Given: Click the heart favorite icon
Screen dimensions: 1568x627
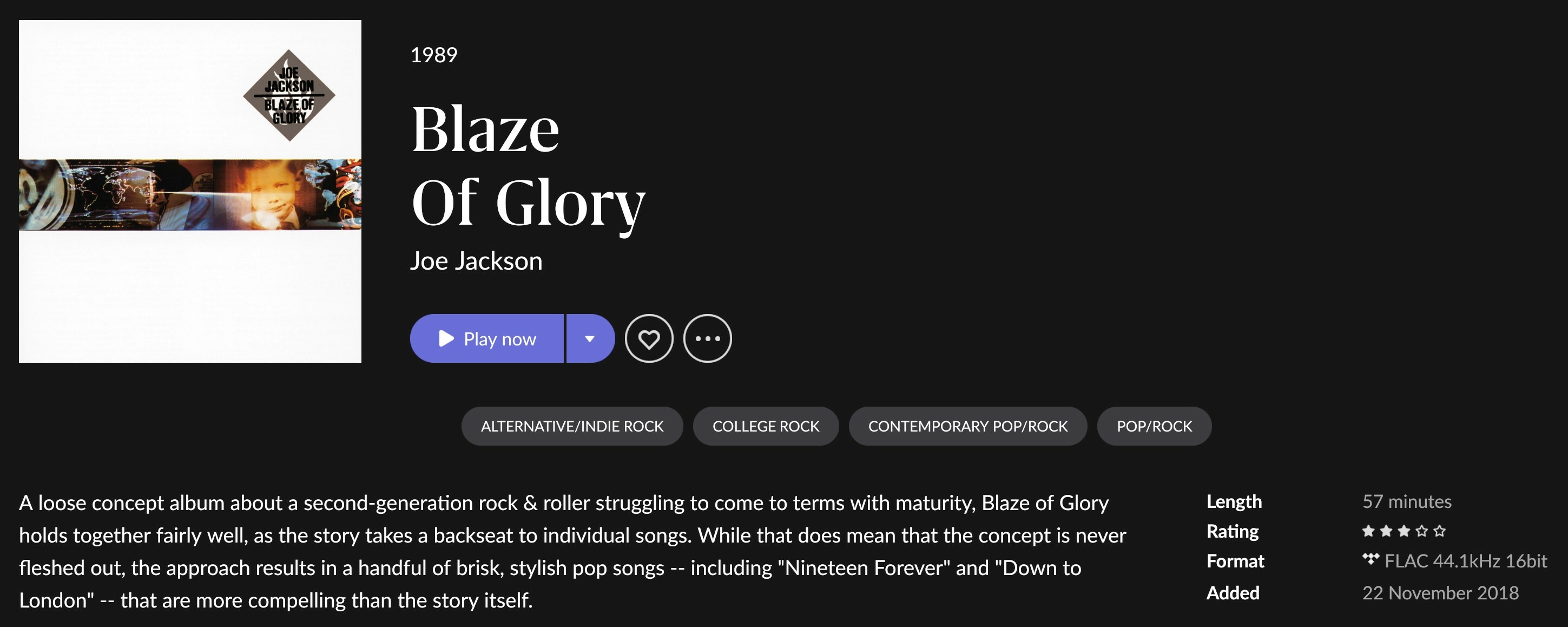Looking at the screenshot, I should click(649, 339).
